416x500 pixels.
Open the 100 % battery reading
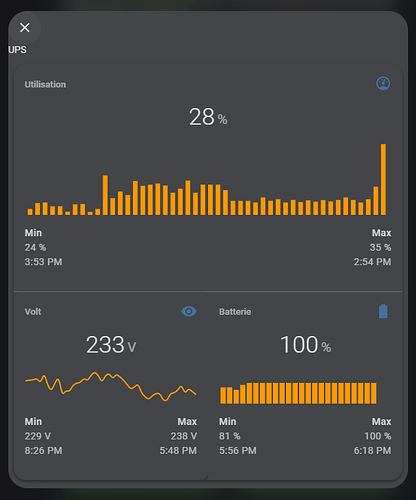pyautogui.click(x=305, y=345)
